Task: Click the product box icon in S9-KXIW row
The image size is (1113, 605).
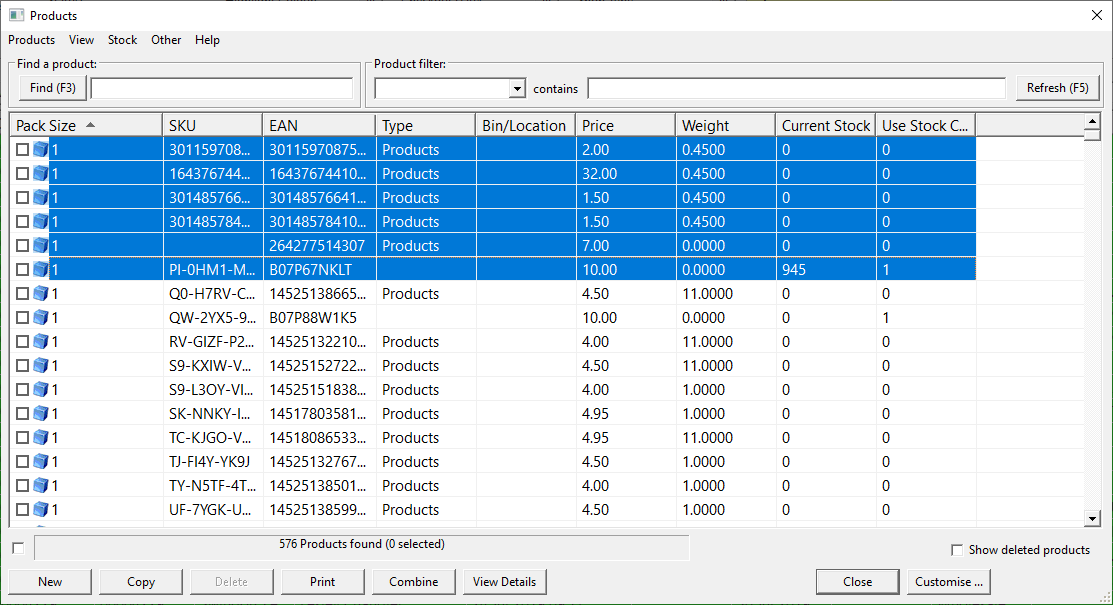Action: coord(41,366)
